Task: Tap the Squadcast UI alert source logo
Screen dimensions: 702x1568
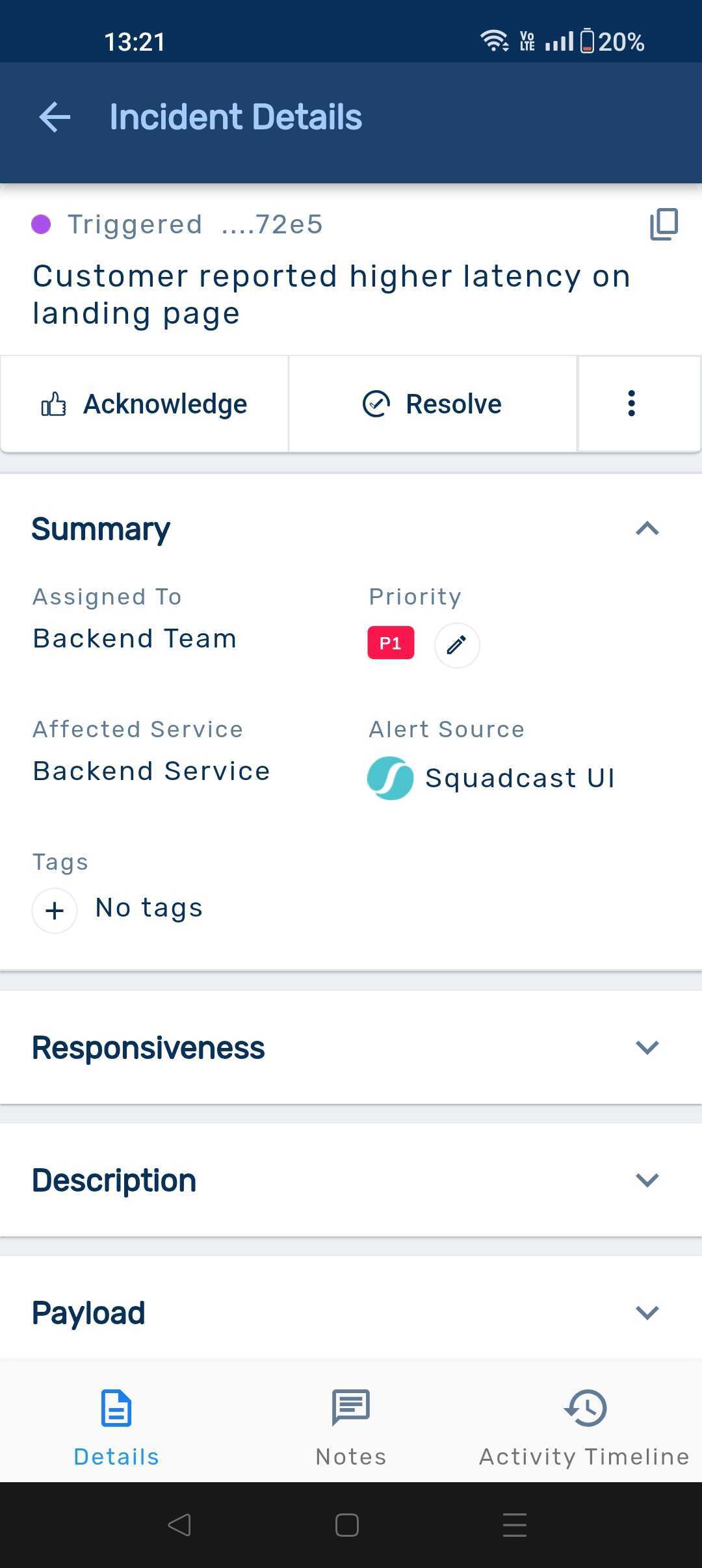Action: pyautogui.click(x=390, y=778)
